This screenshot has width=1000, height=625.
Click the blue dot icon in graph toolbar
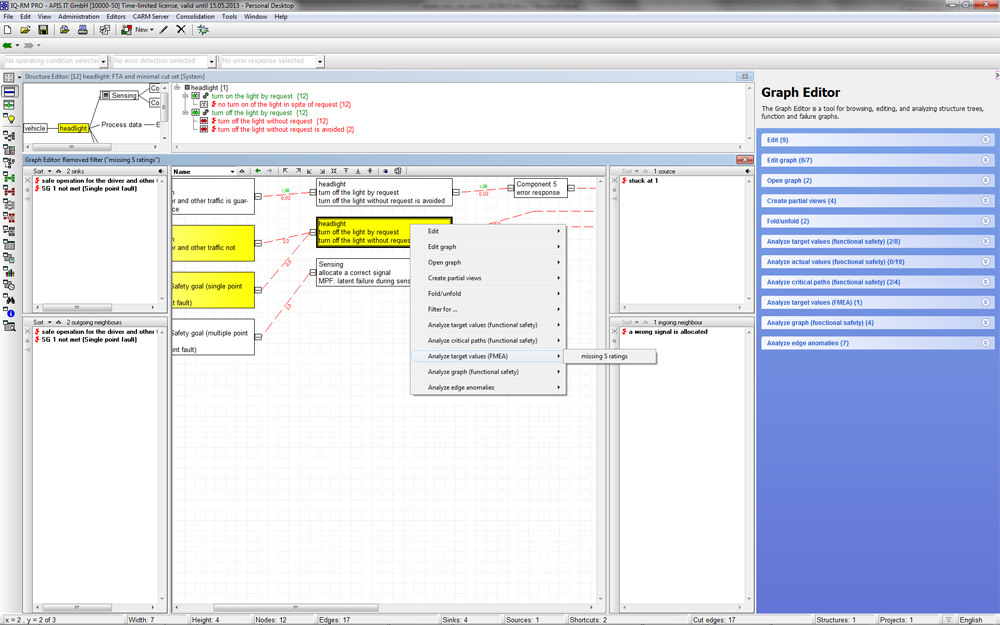point(385,171)
